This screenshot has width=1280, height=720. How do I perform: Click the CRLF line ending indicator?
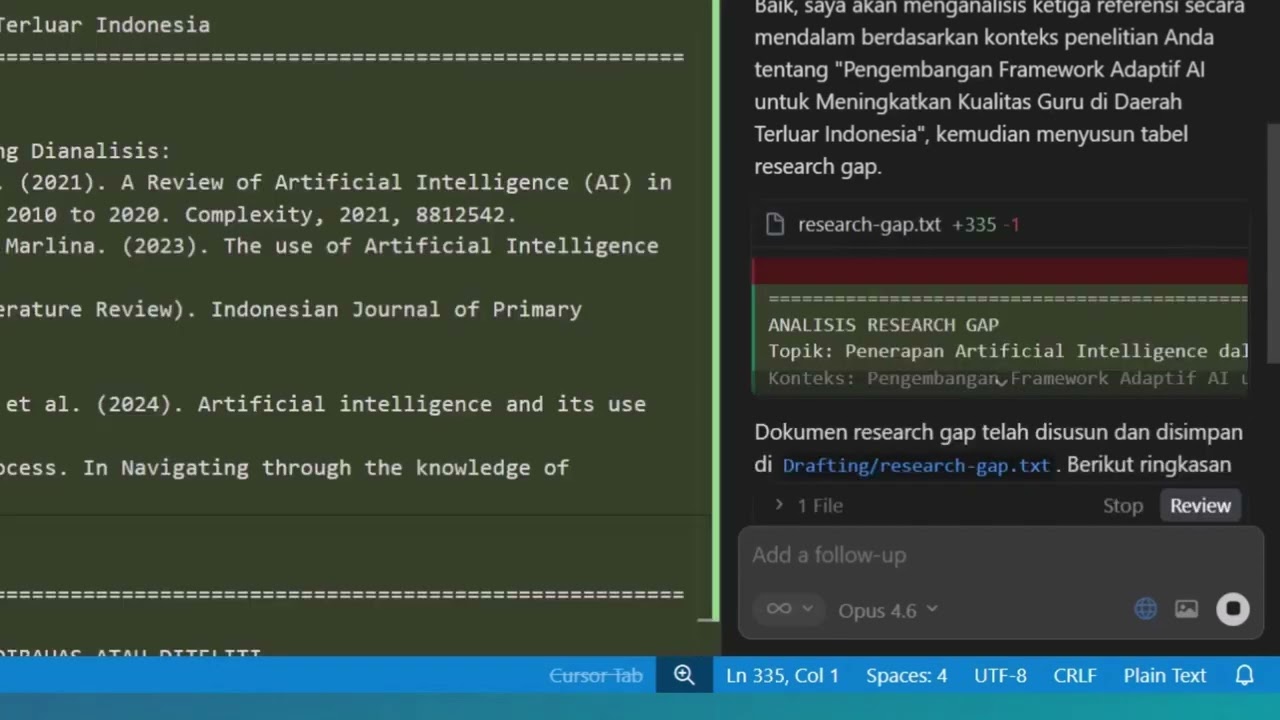(x=1075, y=676)
